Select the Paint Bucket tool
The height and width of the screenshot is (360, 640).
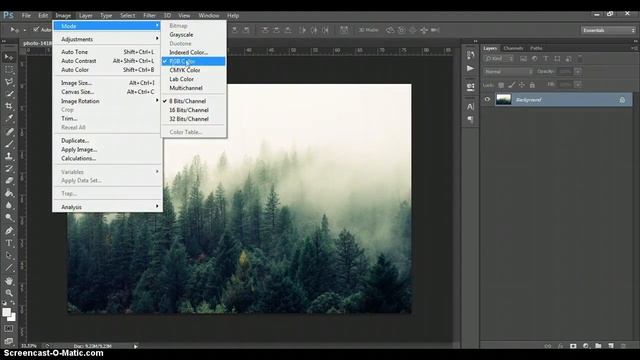tap(9, 193)
